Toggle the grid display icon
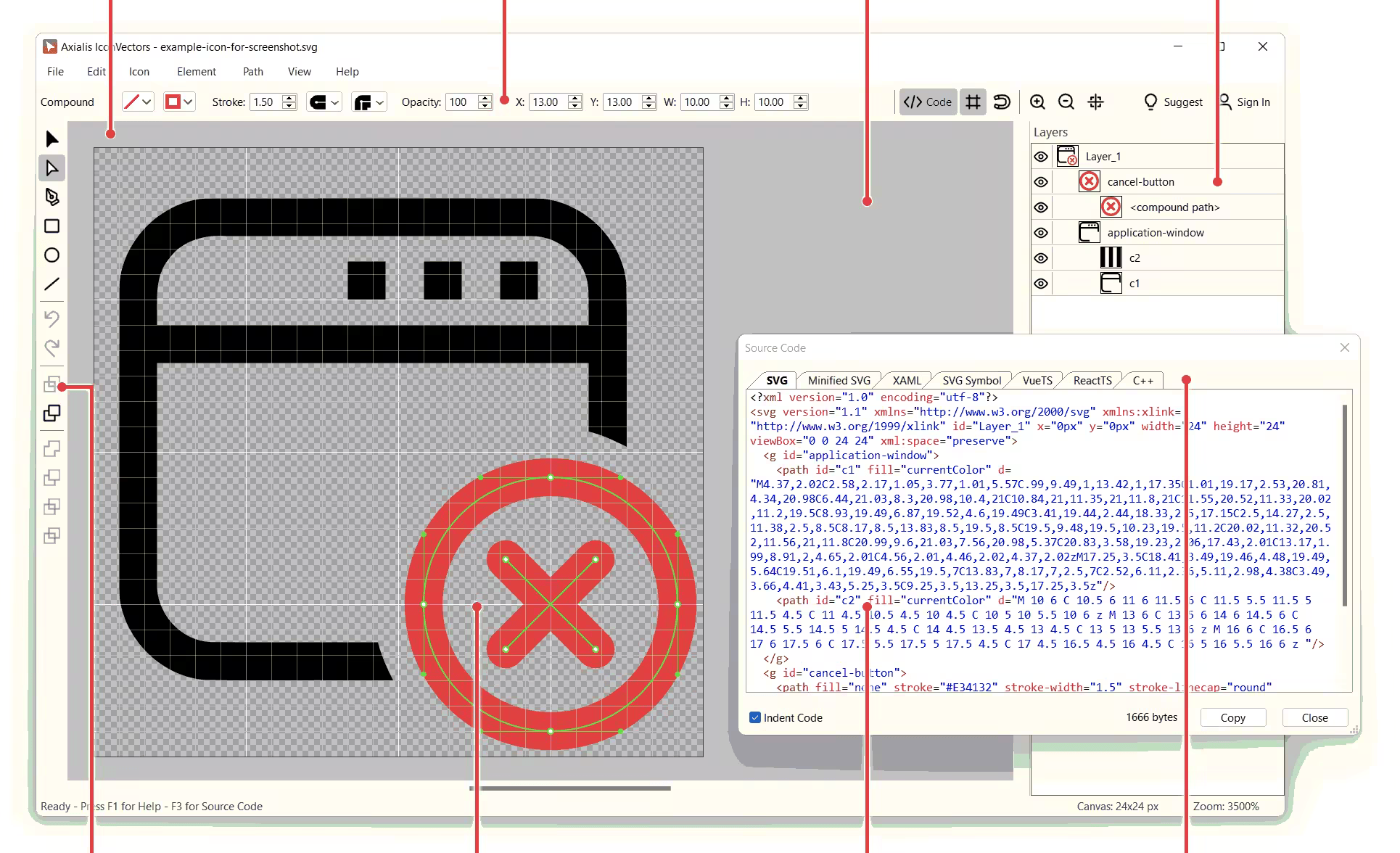The image size is (1400, 853). pos(973,102)
